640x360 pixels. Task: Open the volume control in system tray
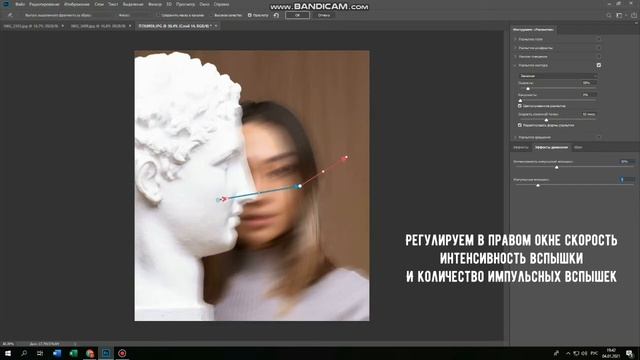pyautogui.click(x=584, y=353)
